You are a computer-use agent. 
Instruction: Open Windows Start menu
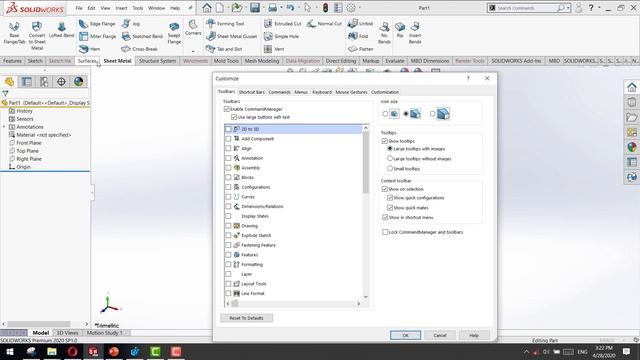pos(10,351)
